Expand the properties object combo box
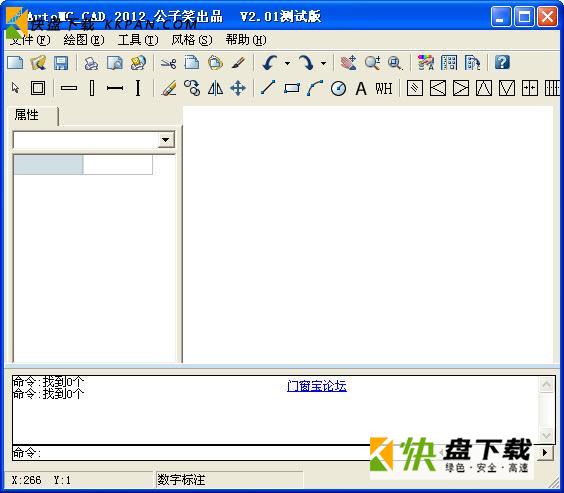 (166, 140)
